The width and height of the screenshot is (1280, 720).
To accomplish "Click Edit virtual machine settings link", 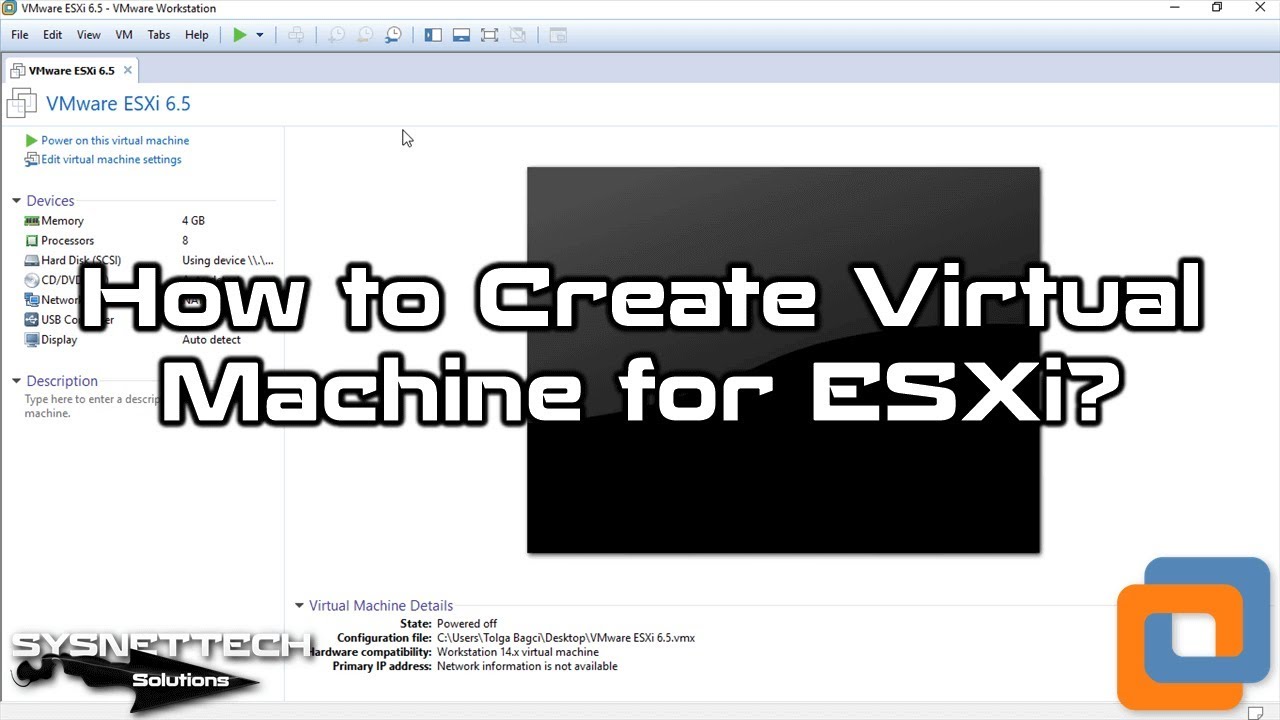I will [x=111, y=160].
